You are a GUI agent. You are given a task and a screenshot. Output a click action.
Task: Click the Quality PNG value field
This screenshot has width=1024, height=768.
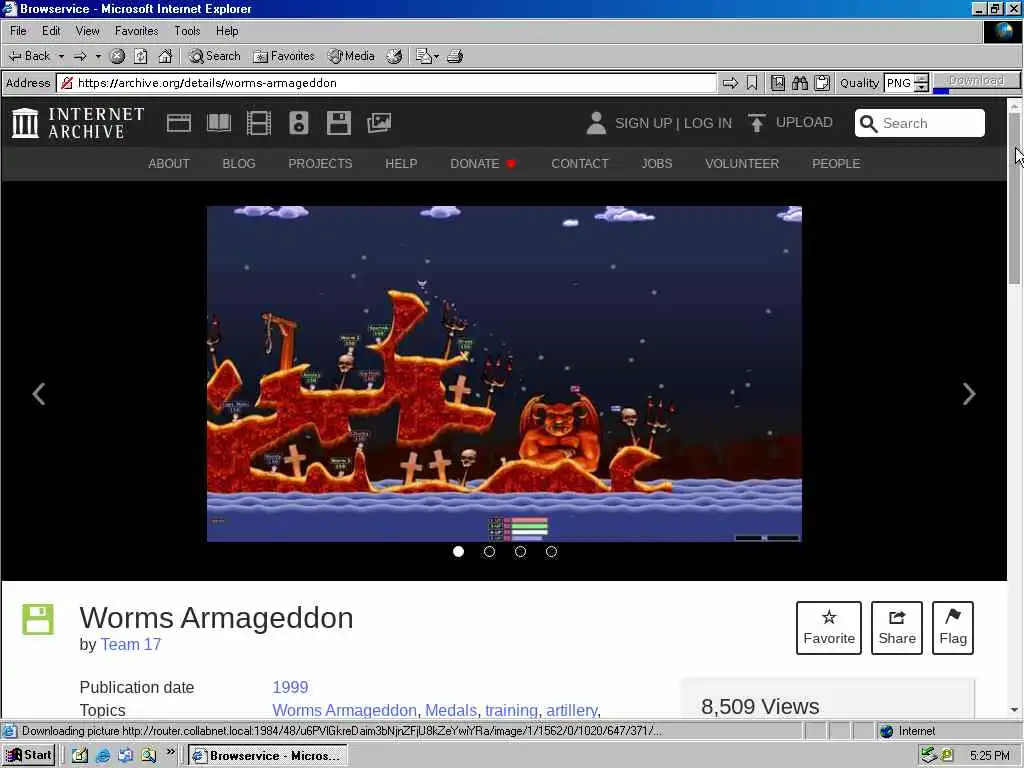pos(899,83)
